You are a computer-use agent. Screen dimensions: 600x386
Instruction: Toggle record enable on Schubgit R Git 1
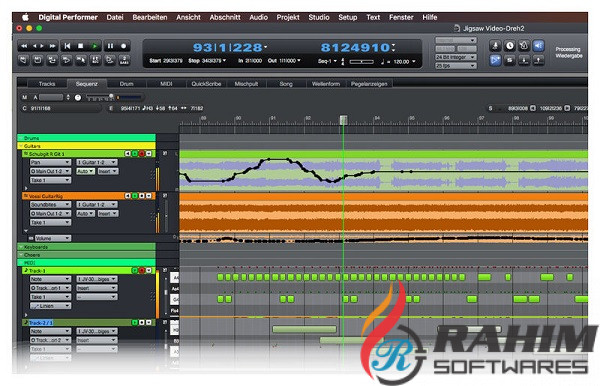[x=142, y=154]
